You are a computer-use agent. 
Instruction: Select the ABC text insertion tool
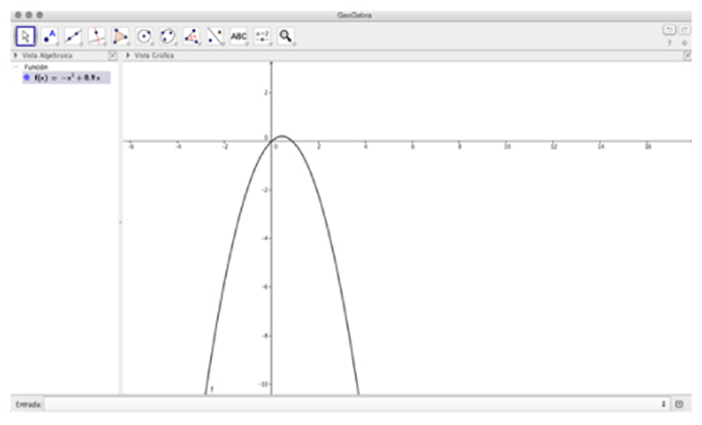pyautogui.click(x=239, y=36)
